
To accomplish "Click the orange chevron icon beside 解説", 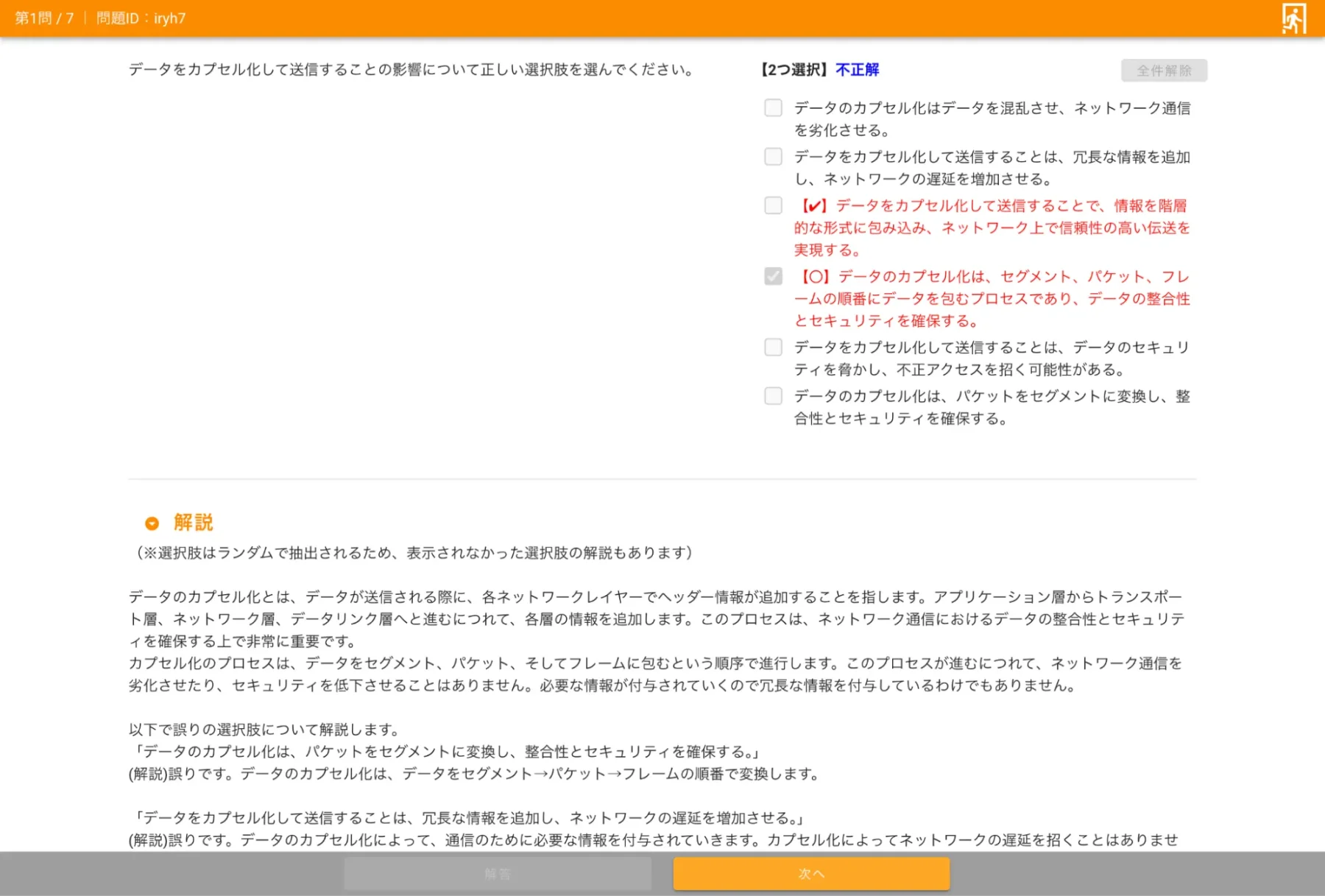I will point(152,523).
